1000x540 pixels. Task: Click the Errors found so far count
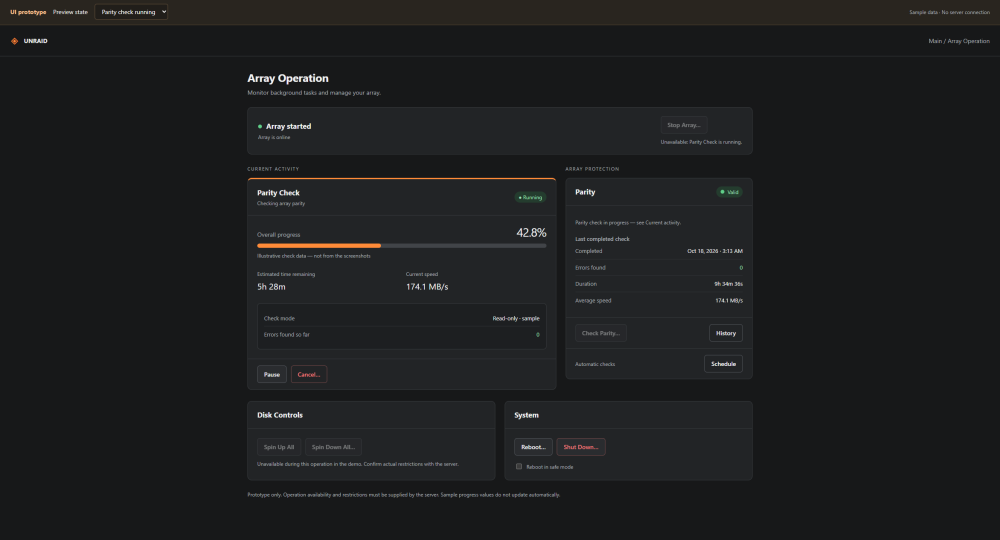pyautogui.click(x=538, y=335)
